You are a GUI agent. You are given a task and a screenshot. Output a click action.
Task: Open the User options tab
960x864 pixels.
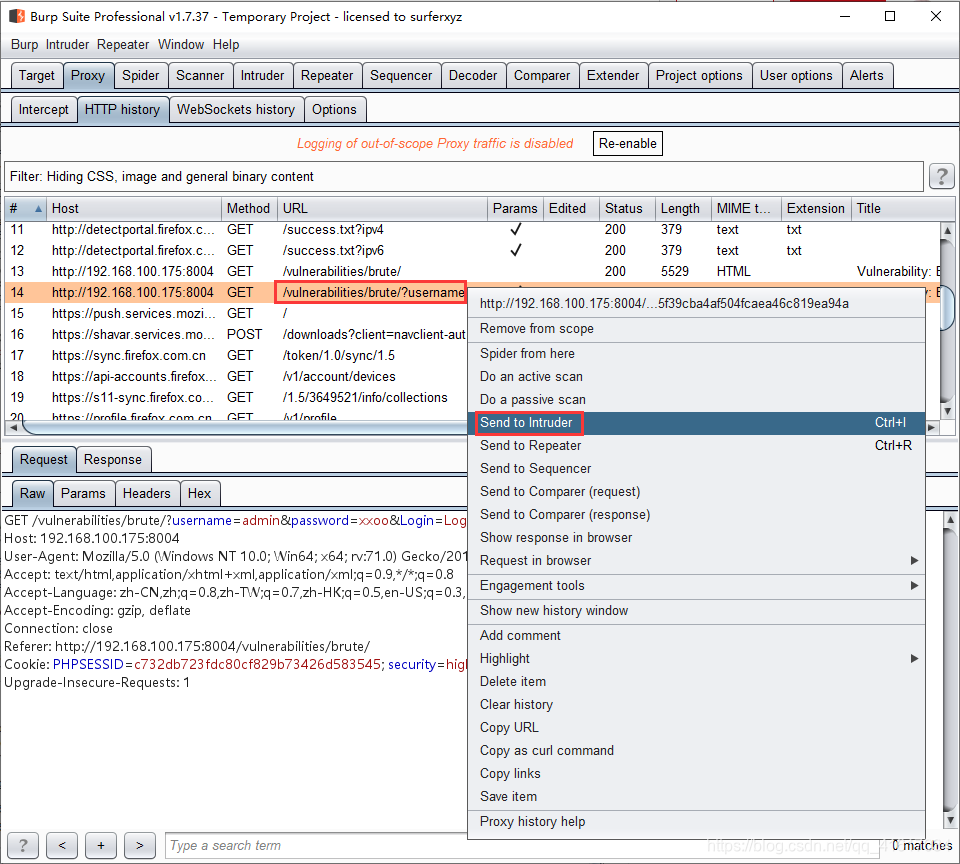796,75
